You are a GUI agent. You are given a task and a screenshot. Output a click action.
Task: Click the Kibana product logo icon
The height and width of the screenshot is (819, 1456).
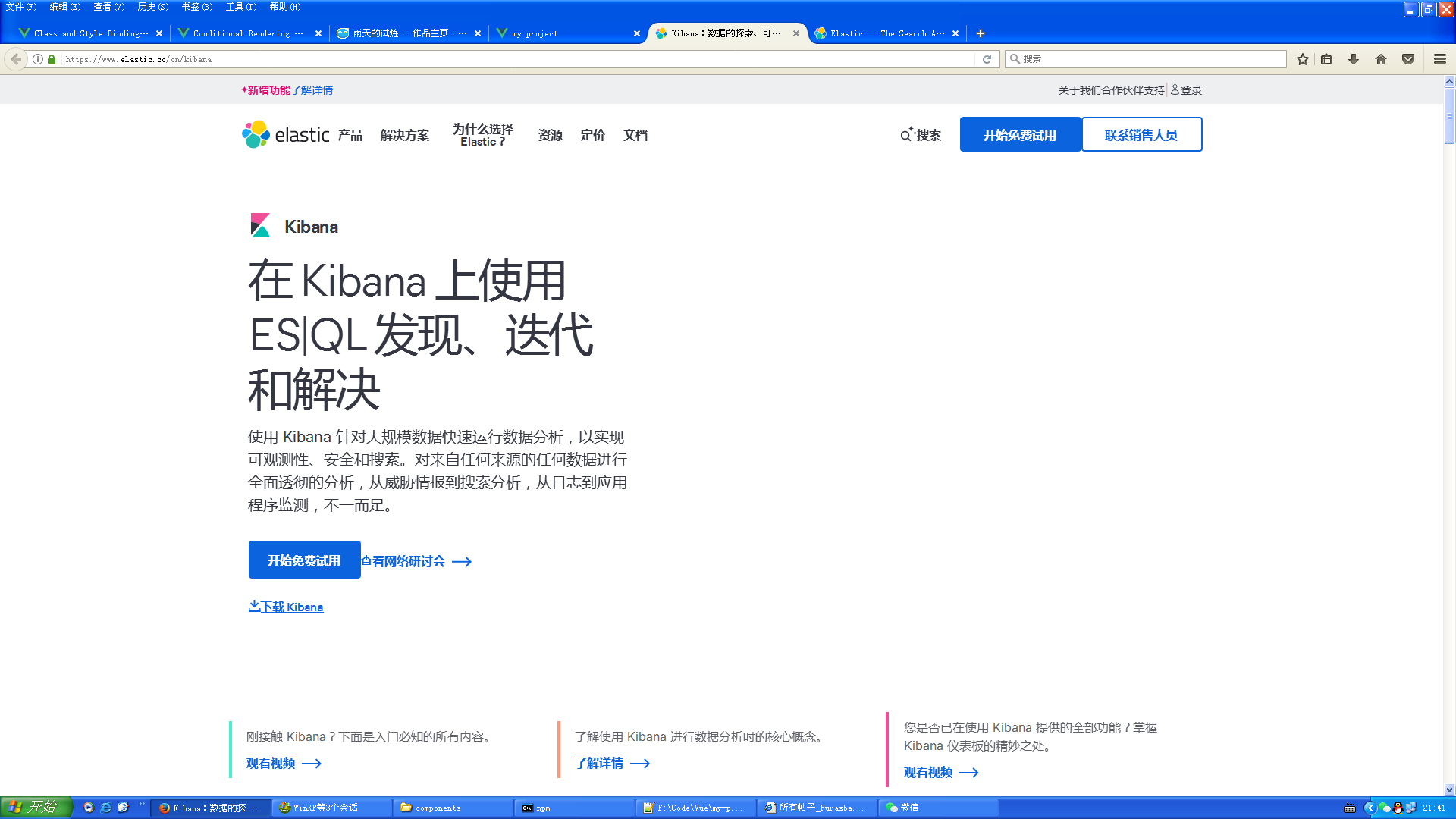(260, 225)
